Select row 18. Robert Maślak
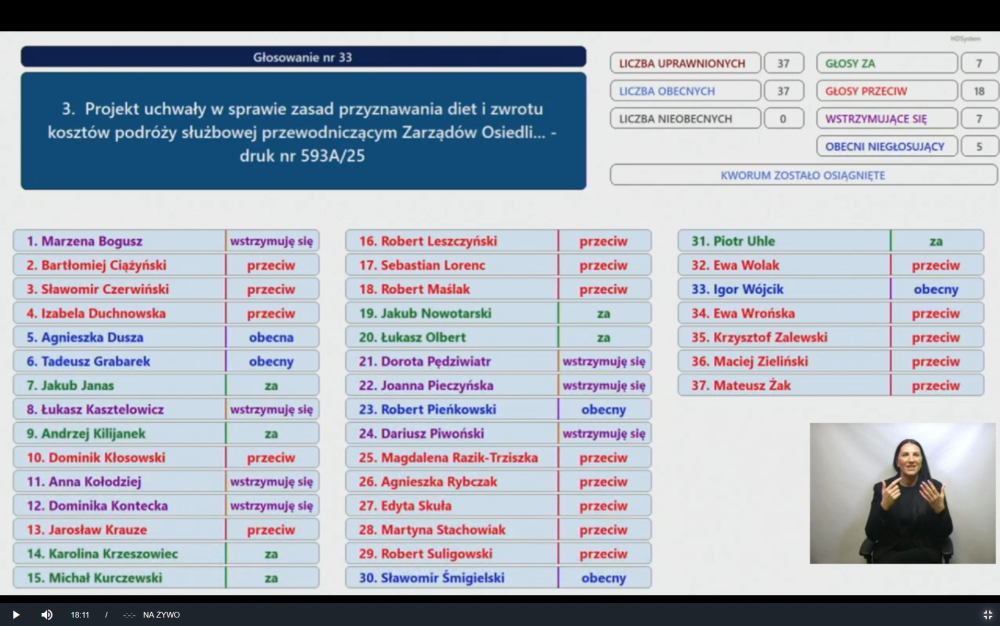This screenshot has height=626, width=1000. 498,289
